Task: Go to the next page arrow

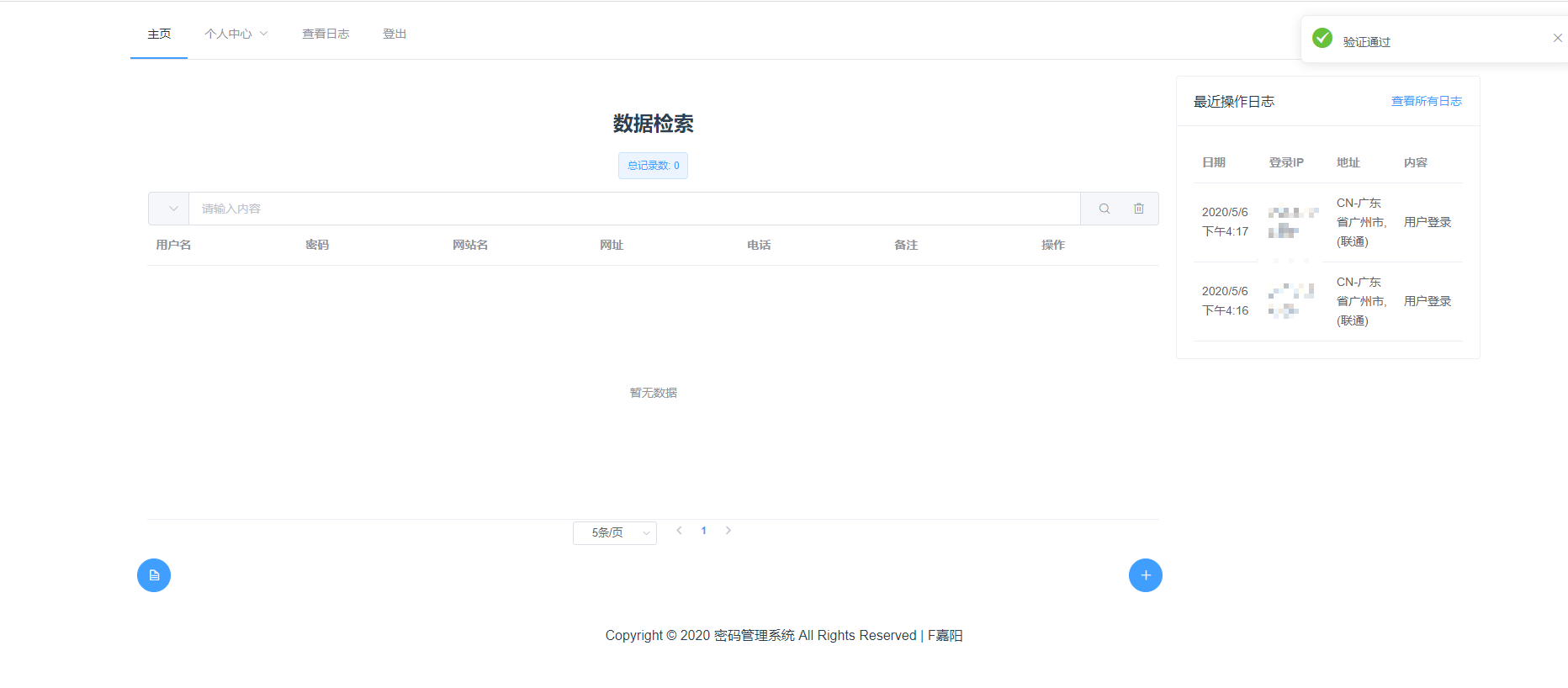Action: pyautogui.click(x=728, y=531)
